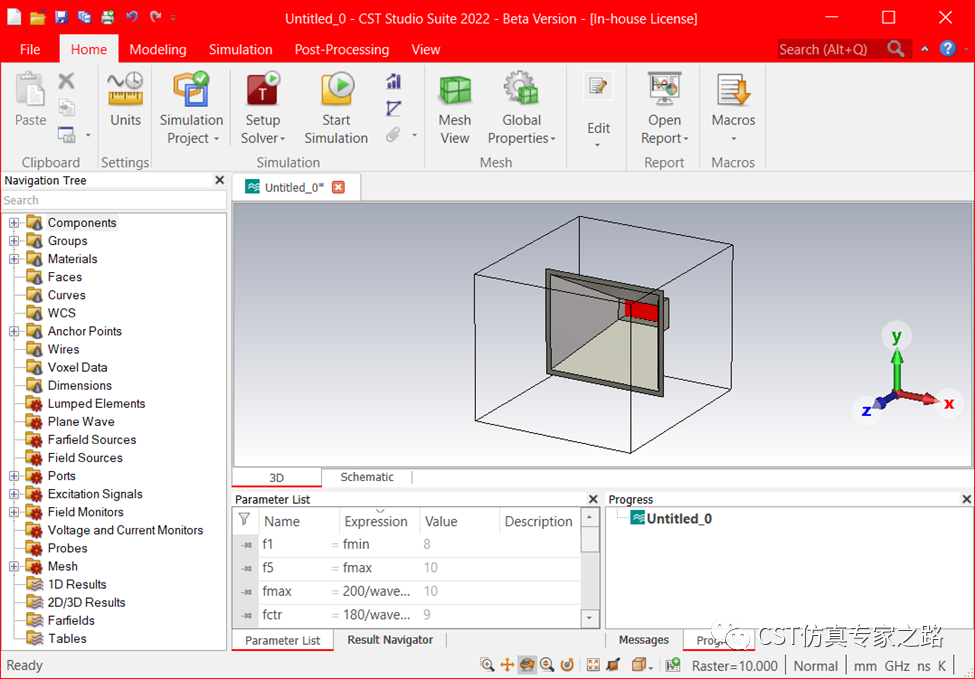The width and height of the screenshot is (975, 679).
Task: Select 1D Results in the tree
Action: coord(77,584)
